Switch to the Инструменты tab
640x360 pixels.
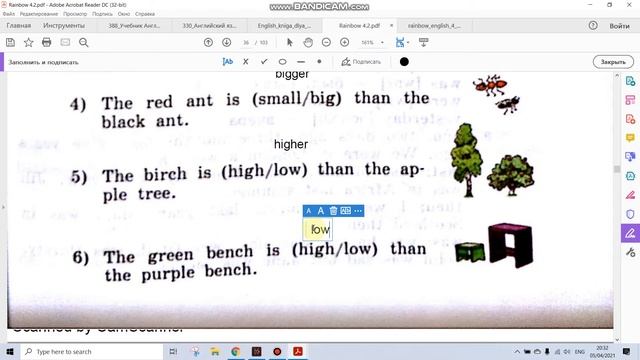(64, 26)
